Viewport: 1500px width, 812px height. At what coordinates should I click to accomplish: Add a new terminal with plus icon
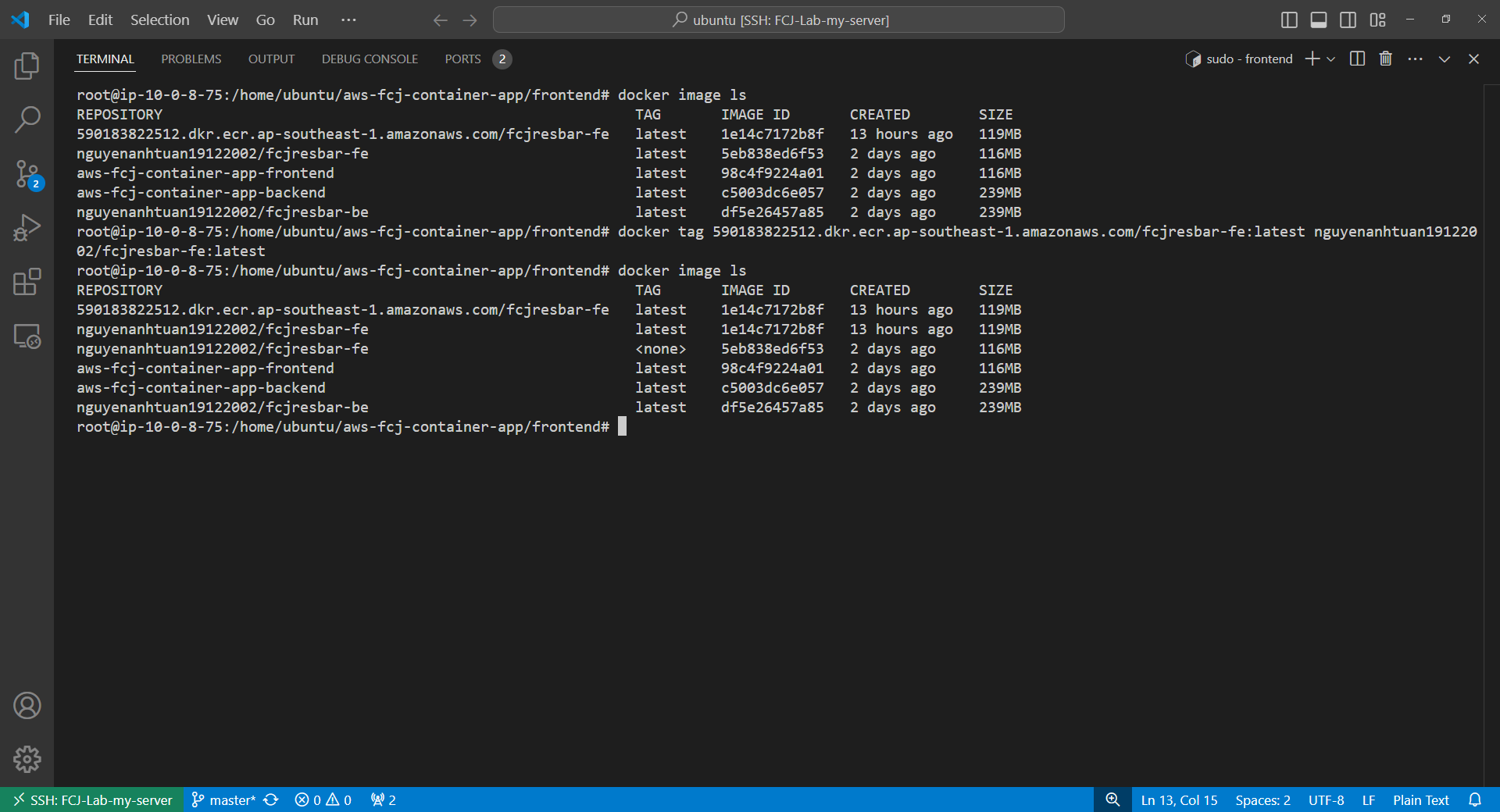point(1312,59)
